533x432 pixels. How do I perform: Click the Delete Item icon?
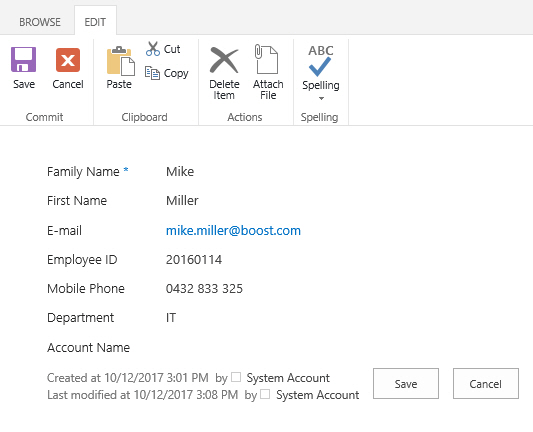coord(224,60)
